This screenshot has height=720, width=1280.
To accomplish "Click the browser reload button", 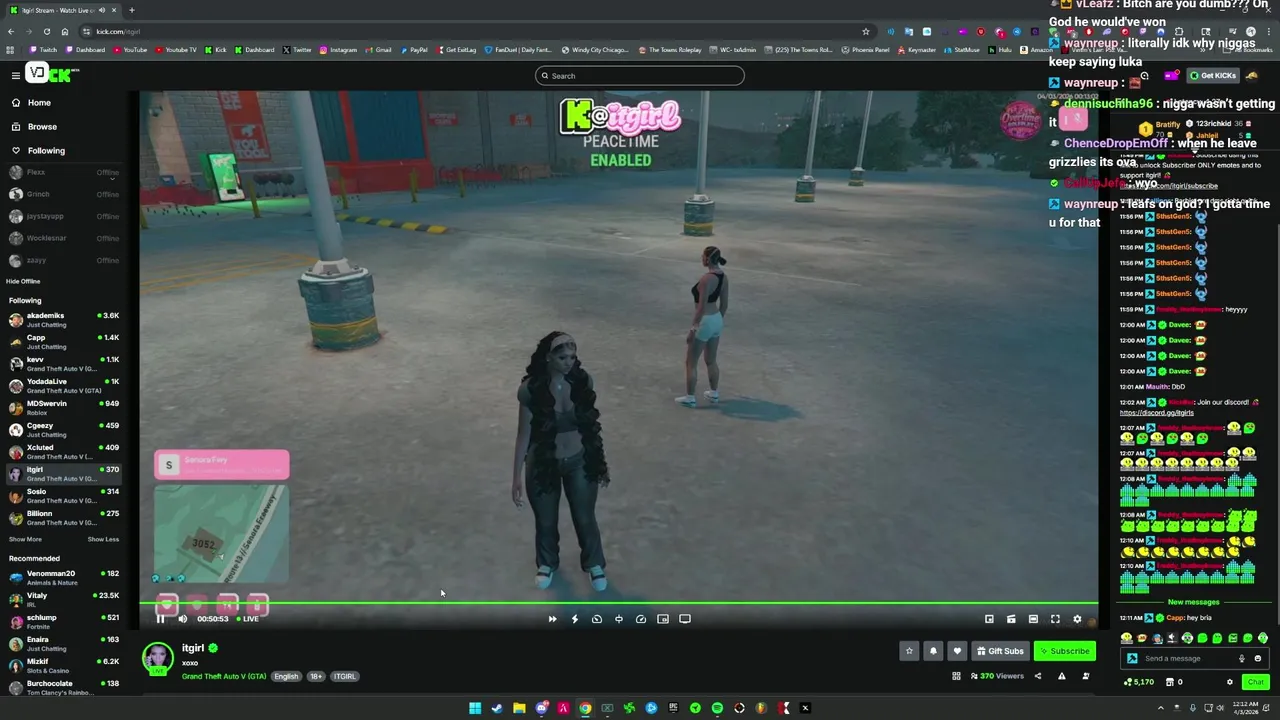I will pos(46,32).
